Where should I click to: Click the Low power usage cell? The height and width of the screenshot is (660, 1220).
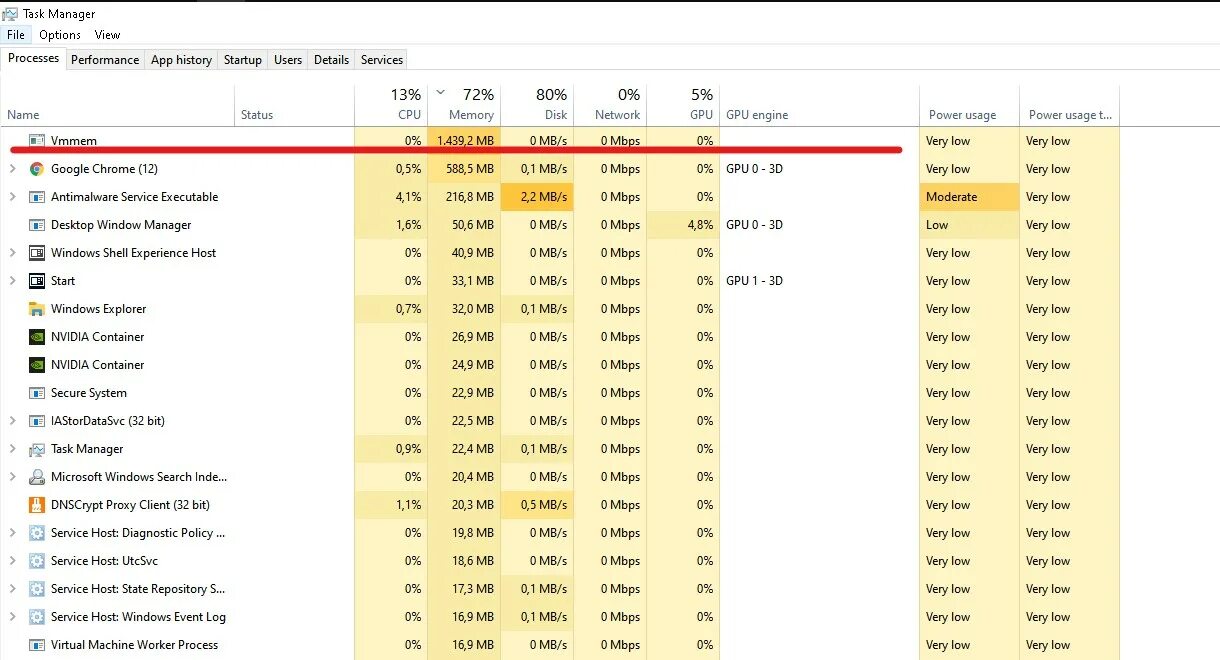(969, 225)
